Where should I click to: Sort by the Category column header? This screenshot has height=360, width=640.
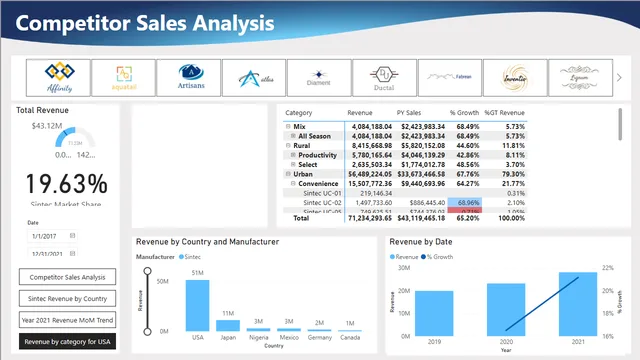tap(298, 113)
